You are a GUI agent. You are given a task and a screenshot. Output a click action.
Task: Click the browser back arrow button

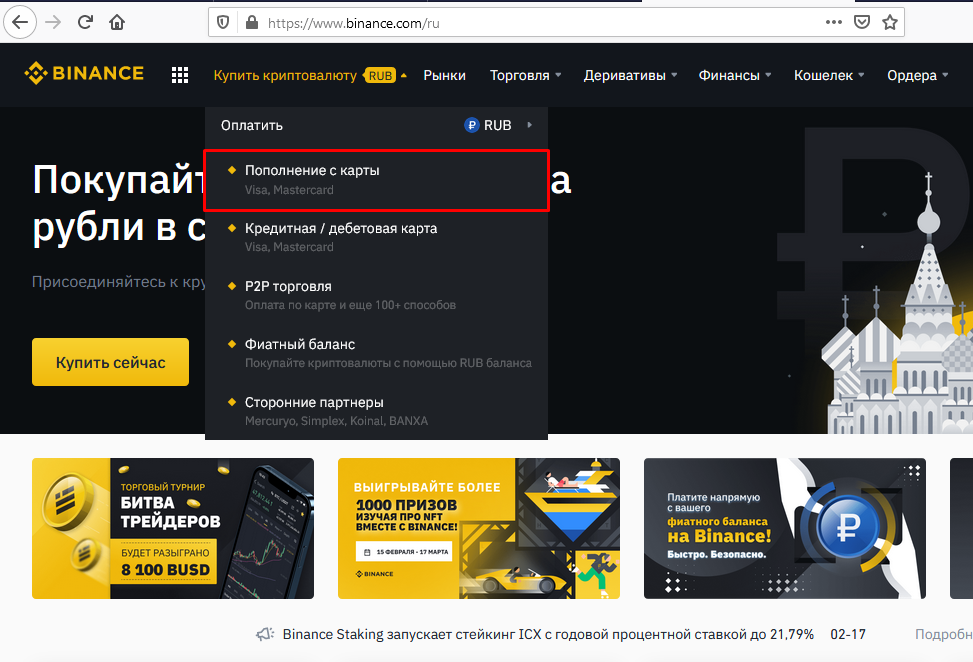20,23
